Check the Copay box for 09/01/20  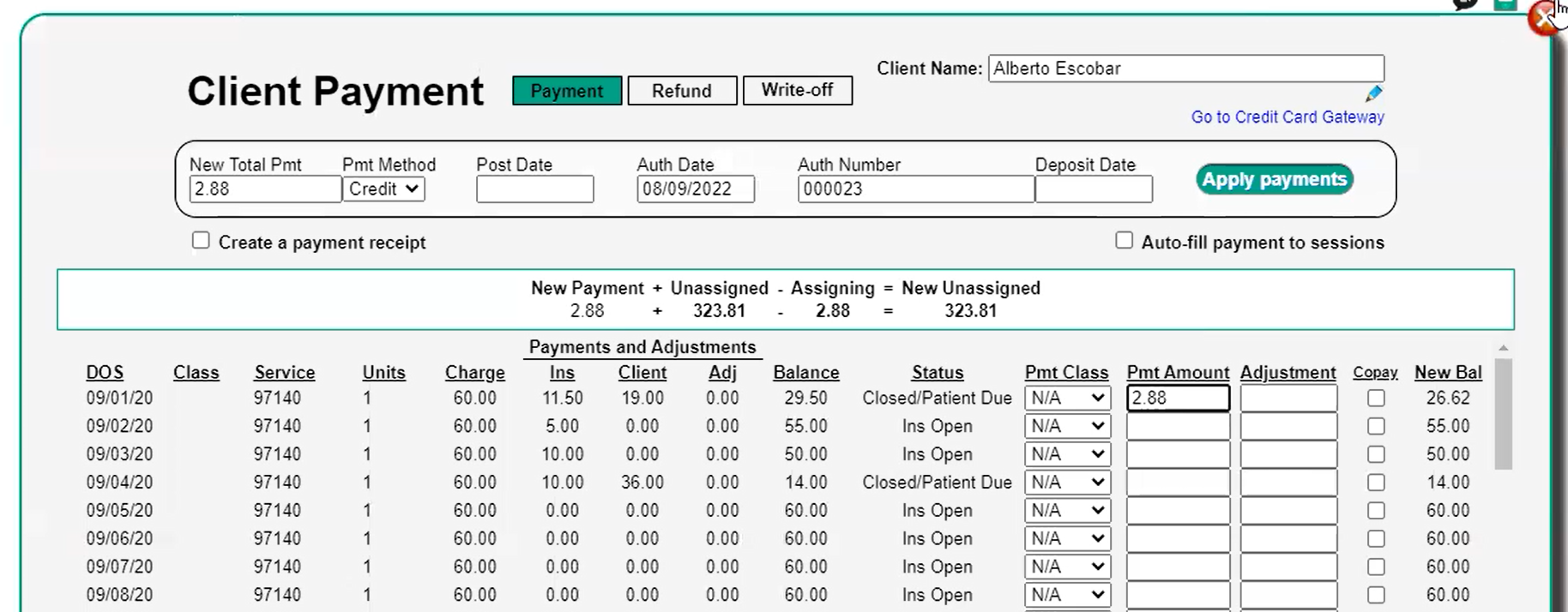coord(1376,398)
